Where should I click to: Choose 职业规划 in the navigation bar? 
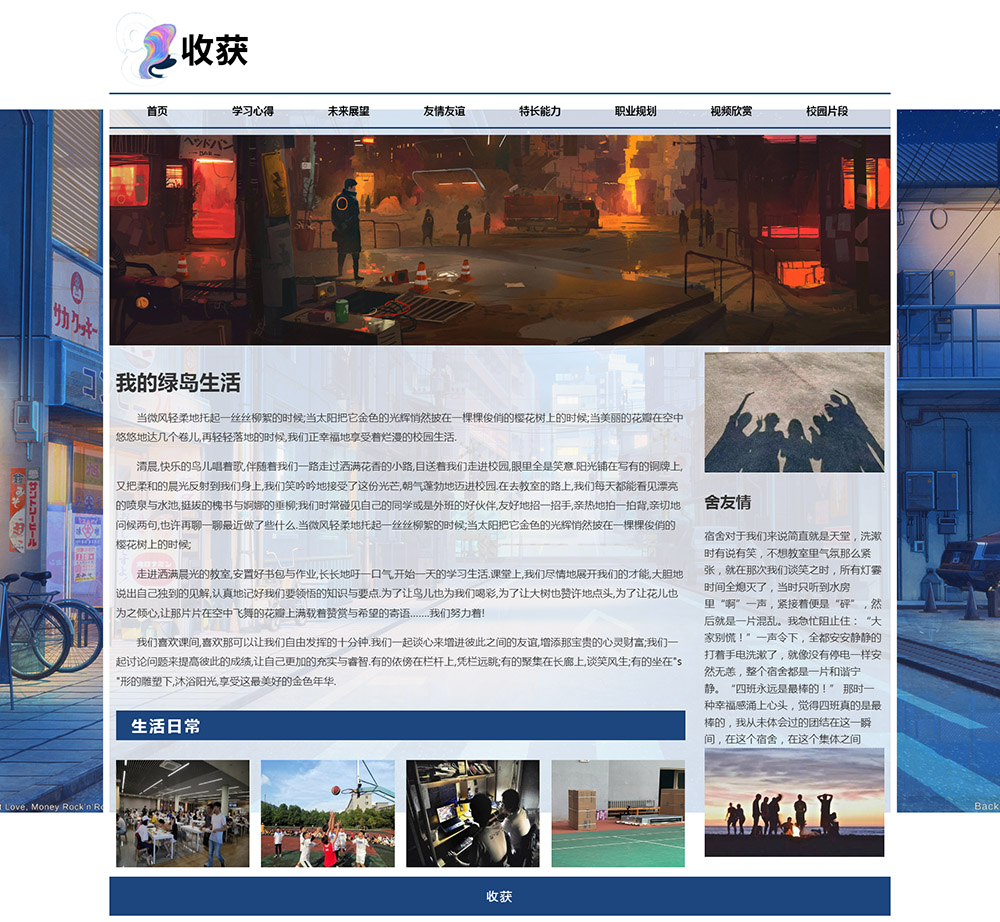635,111
